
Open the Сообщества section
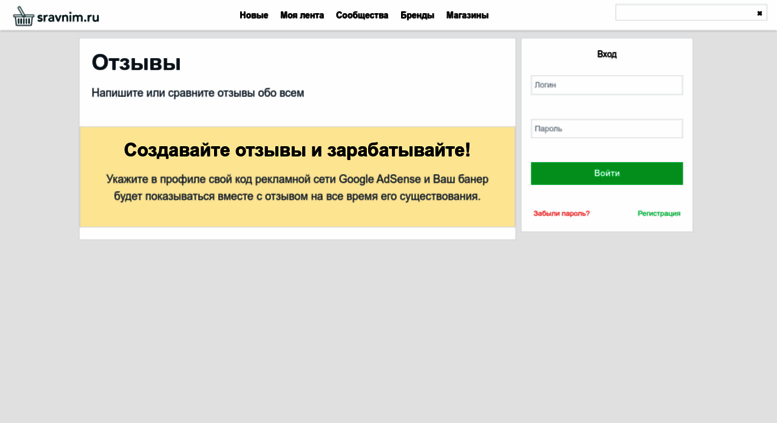click(x=362, y=15)
